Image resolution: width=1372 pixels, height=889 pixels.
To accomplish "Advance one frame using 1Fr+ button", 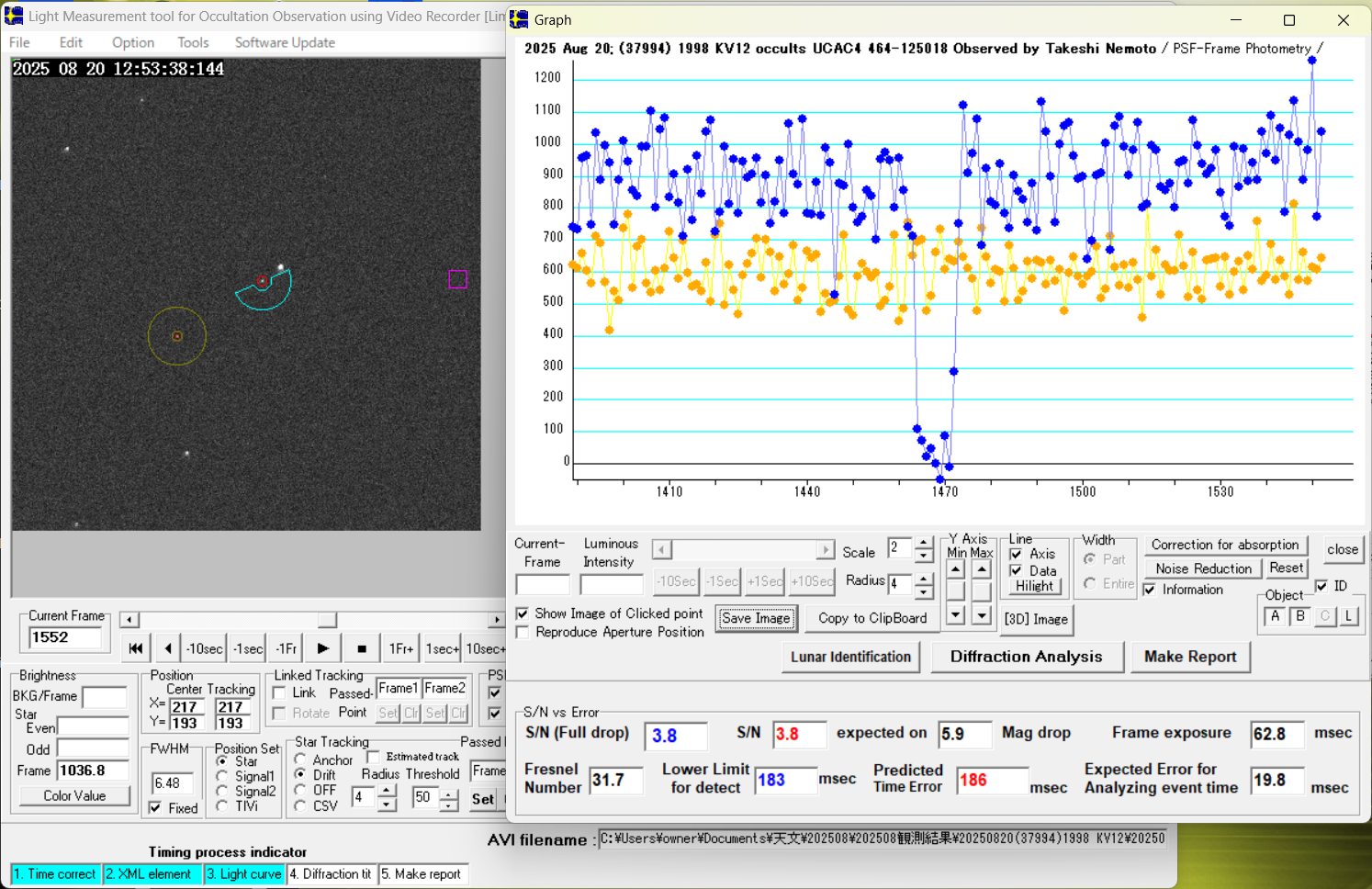I will pyautogui.click(x=401, y=648).
